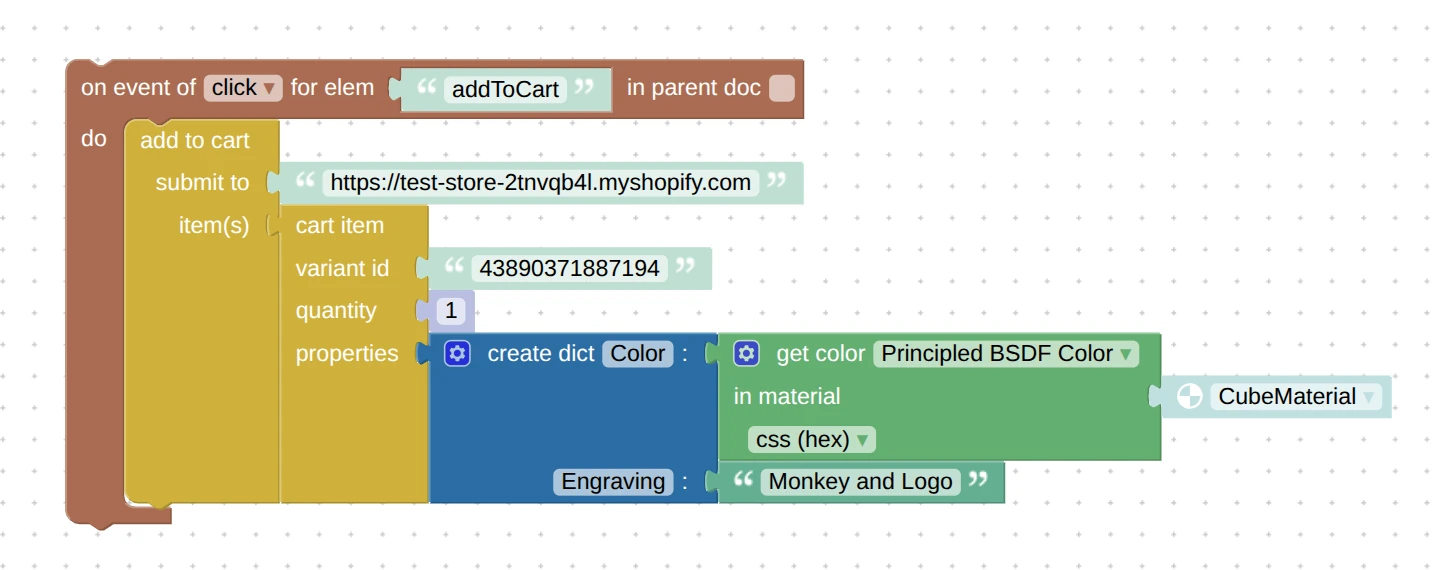Open the create dict gear settings icon
The image size is (1440, 570).
click(x=457, y=353)
